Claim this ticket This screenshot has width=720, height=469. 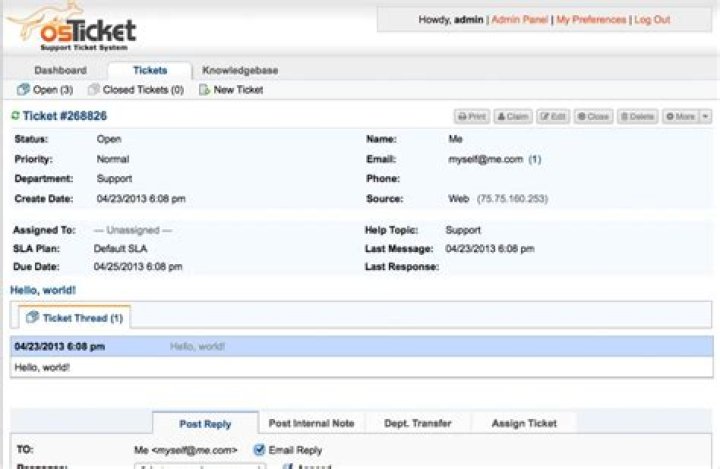(513, 116)
